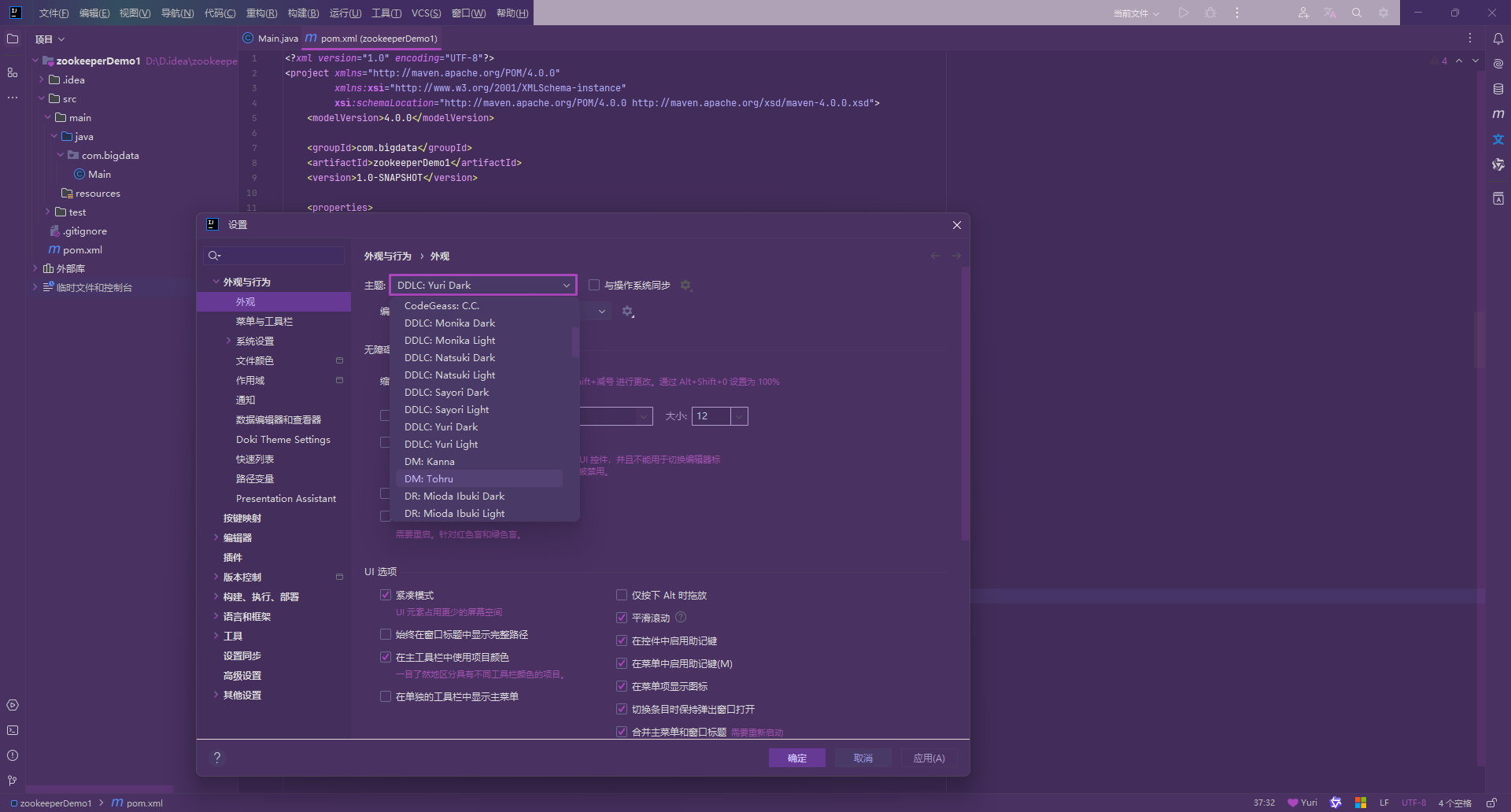Click the Apply button
The height and width of the screenshot is (812, 1511).
tap(929, 758)
